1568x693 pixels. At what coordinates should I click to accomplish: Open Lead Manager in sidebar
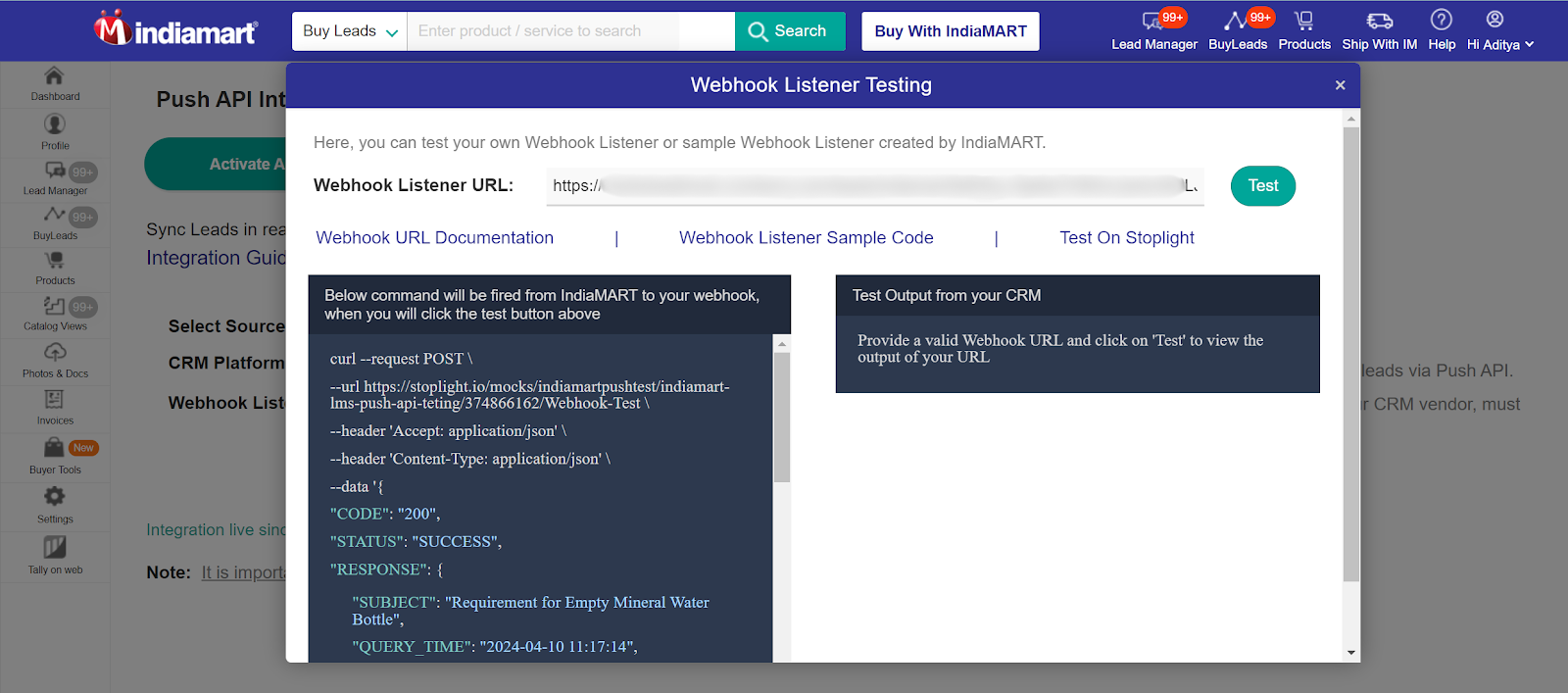[x=55, y=178]
